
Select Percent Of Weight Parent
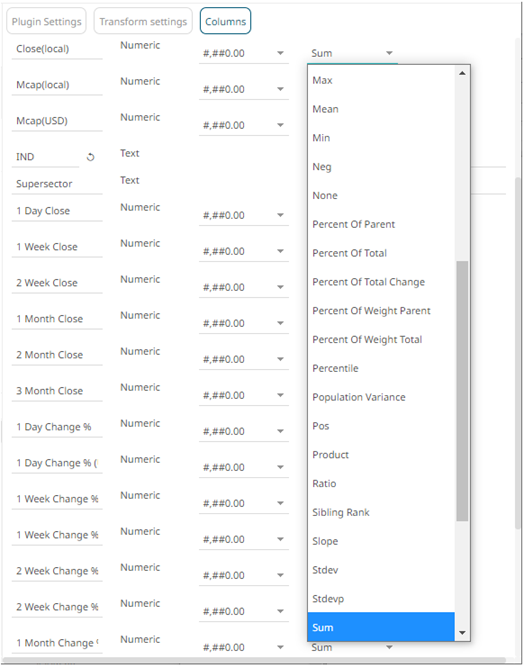click(381, 311)
